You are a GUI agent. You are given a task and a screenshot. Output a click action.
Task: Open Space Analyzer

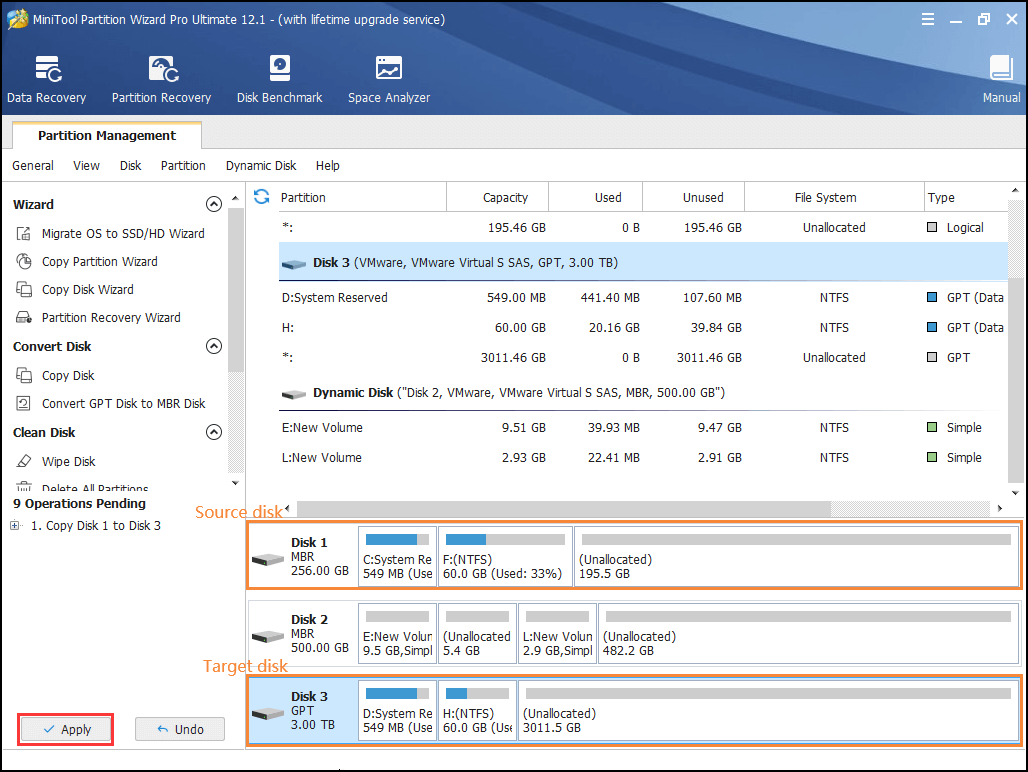pyautogui.click(x=389, y=79)
